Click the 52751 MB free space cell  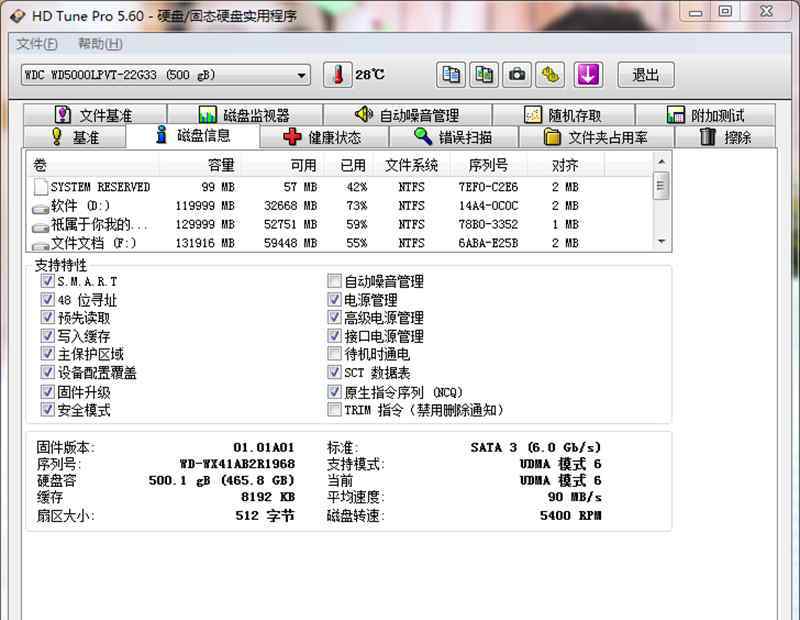(x=290, y=225)
